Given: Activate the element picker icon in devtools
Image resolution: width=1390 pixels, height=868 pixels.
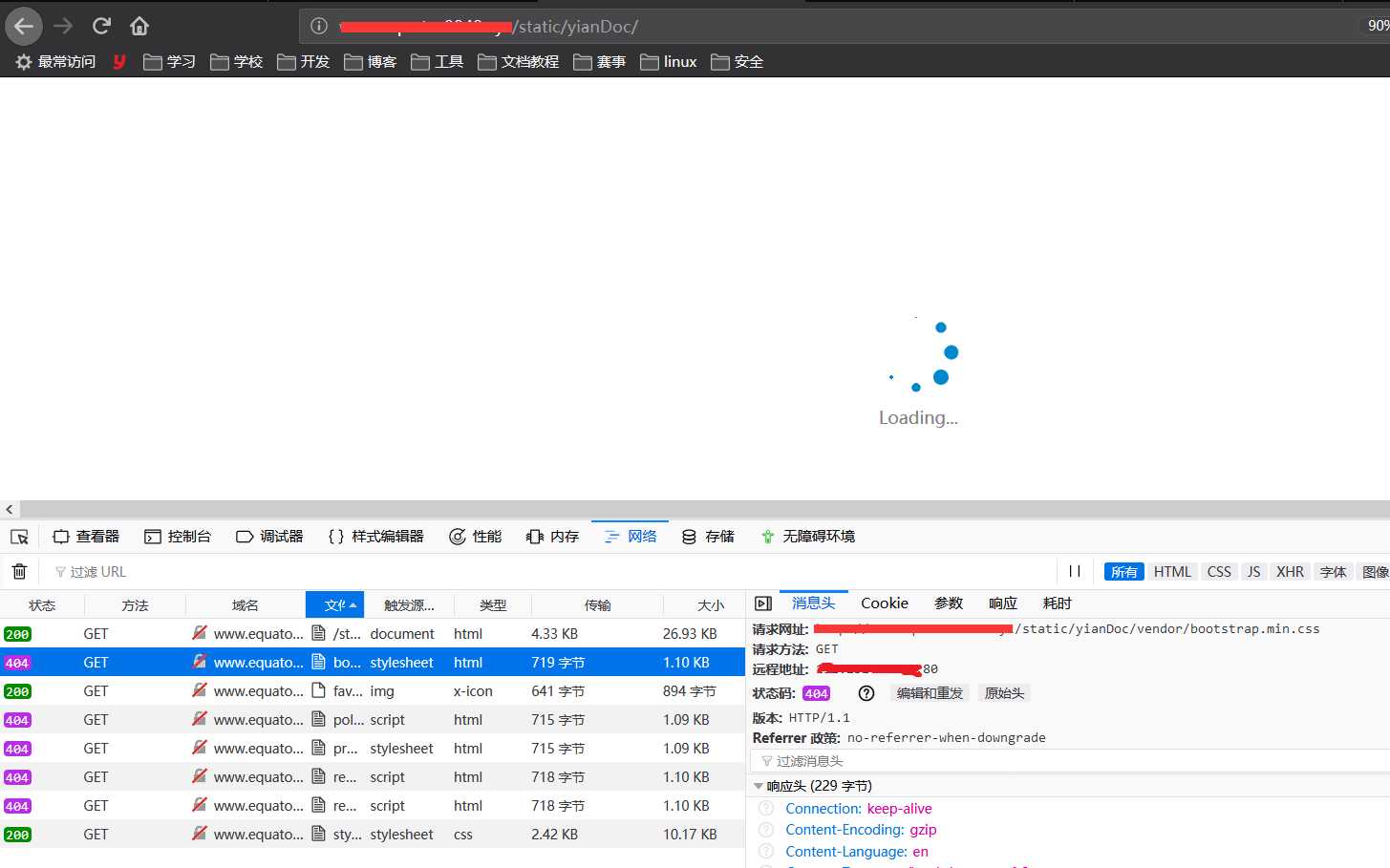Looking at the screenshot, I should pos(19,537).
